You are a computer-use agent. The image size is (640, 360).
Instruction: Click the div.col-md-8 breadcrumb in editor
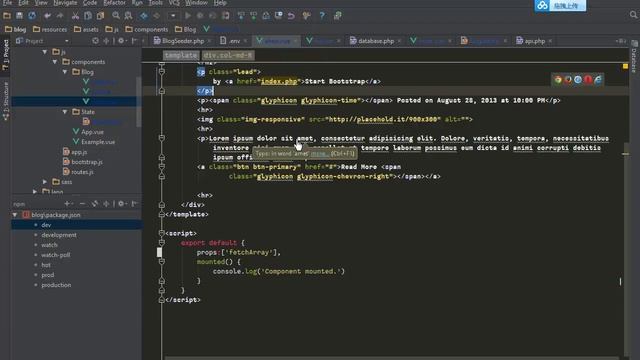pos(228,55)
